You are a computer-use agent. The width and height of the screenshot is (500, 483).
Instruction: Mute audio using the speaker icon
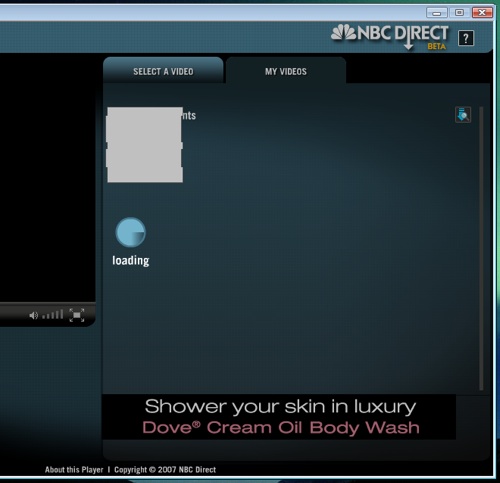33,315
